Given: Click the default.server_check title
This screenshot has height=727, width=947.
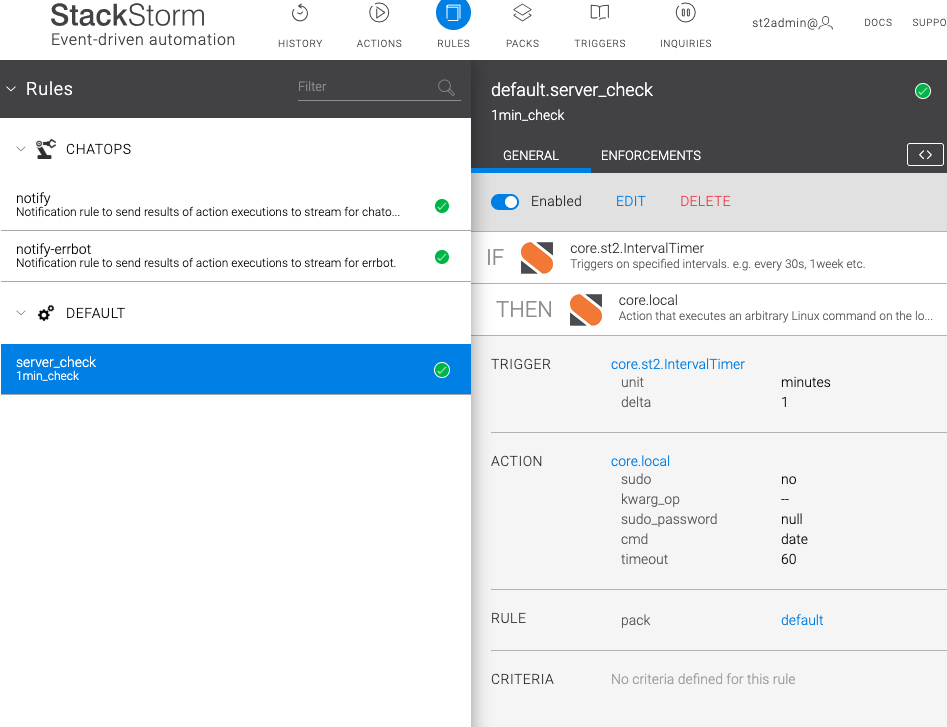Looking at the screenshot, I should (x=572, y=90).
